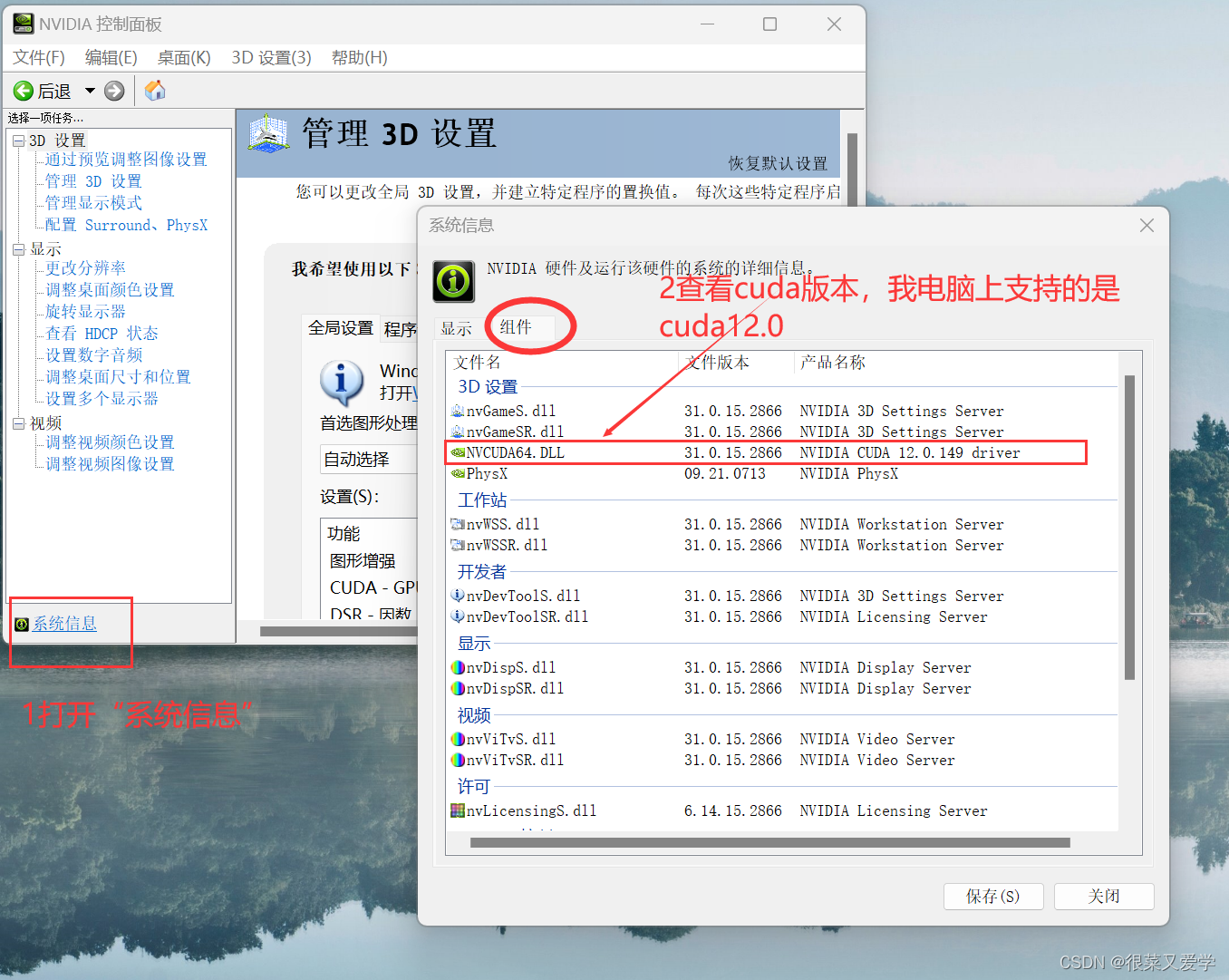Open the 桌面(K) menu
The width and height of the screenshot is (1229, 980).
point(184,57)
